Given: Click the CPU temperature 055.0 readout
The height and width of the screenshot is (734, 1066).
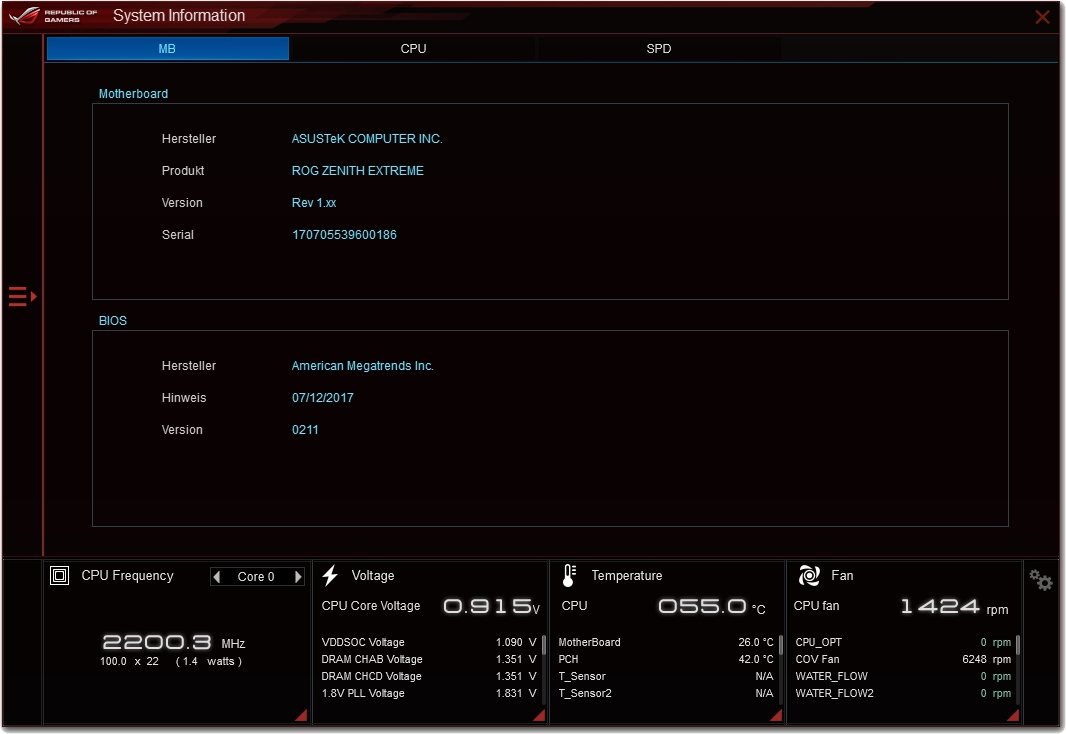Looking at the screenshot, I should coord(712,606).
